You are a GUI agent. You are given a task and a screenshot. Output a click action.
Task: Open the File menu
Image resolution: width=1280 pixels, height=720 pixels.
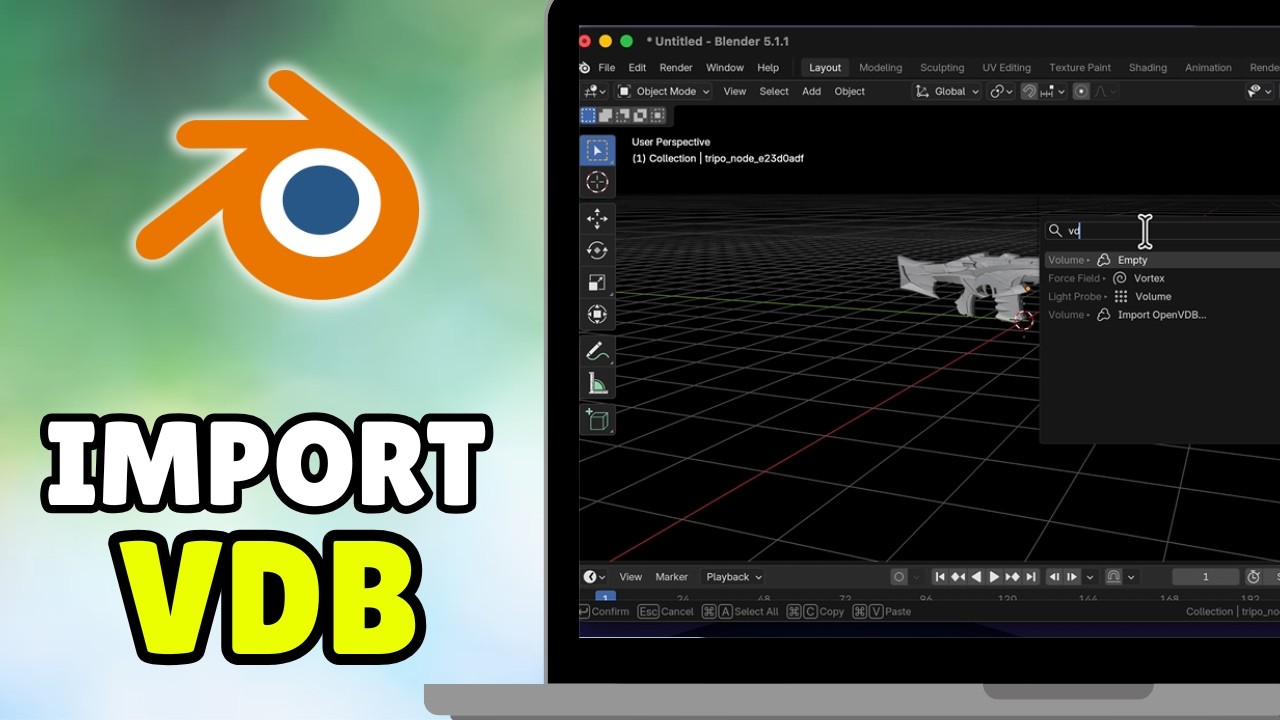pyautogui.click(x=607, y=68)
